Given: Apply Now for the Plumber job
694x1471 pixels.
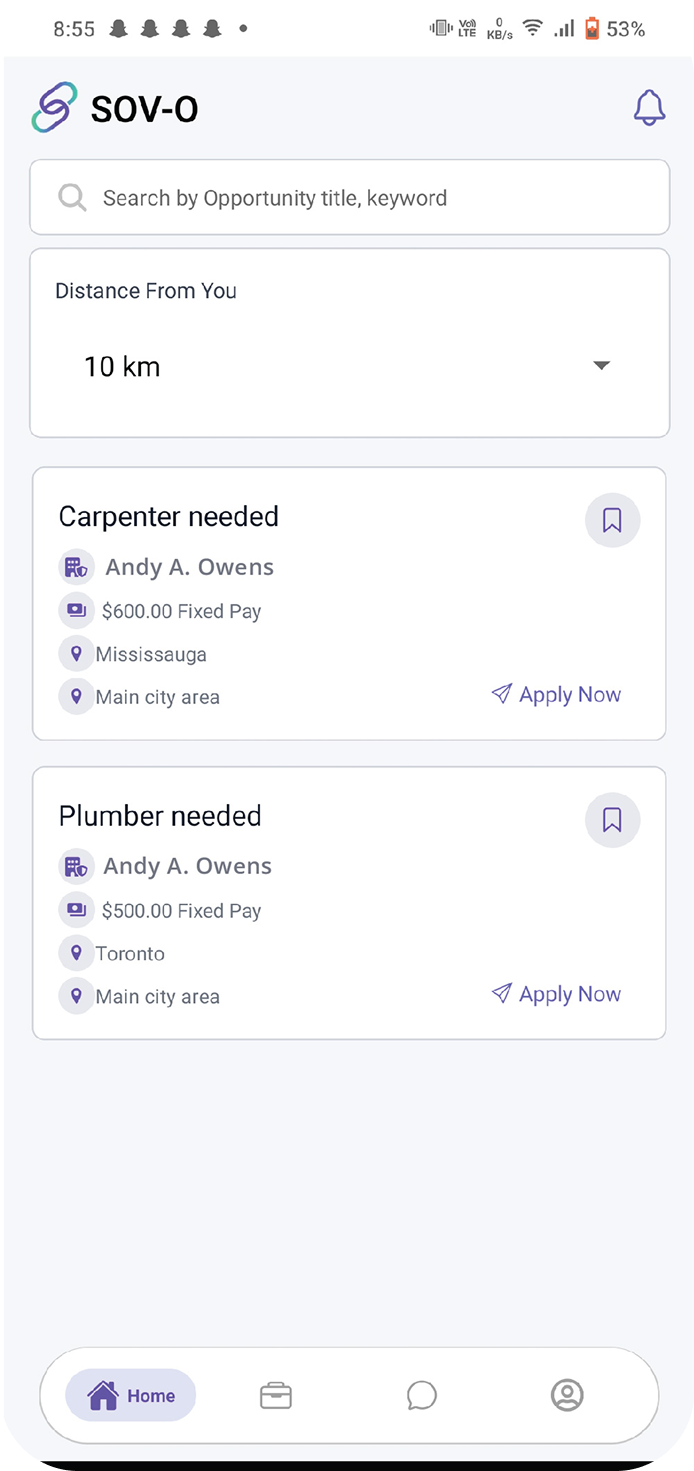Looking at the screenshot, I should [x=557, y=994].
